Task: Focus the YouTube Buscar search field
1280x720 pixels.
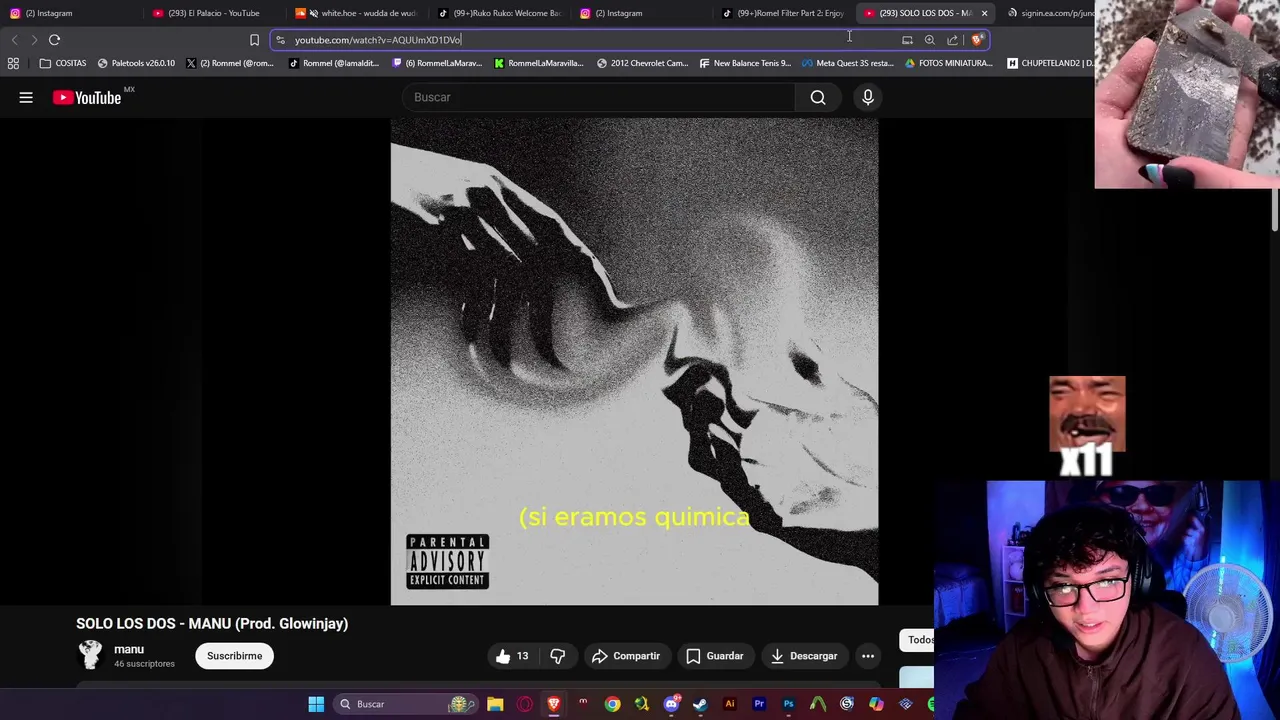Action: coord(600,97)
